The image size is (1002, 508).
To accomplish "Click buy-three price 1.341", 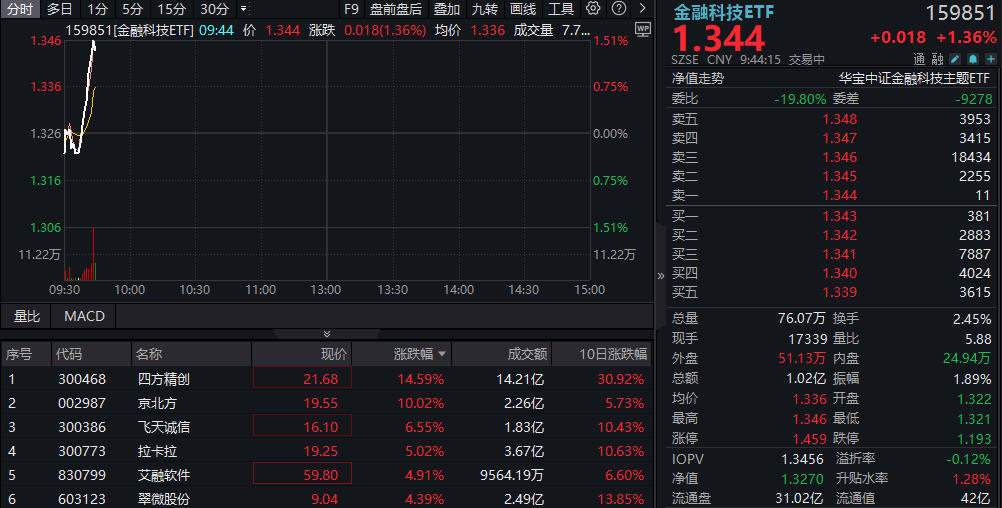I will 839,254.
